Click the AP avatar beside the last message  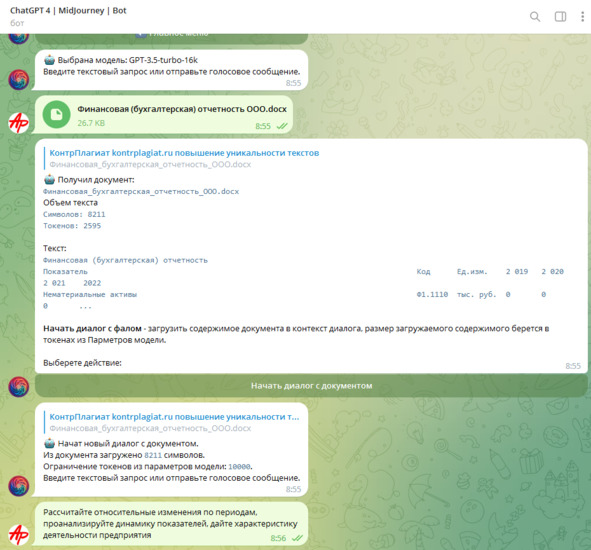18,535
